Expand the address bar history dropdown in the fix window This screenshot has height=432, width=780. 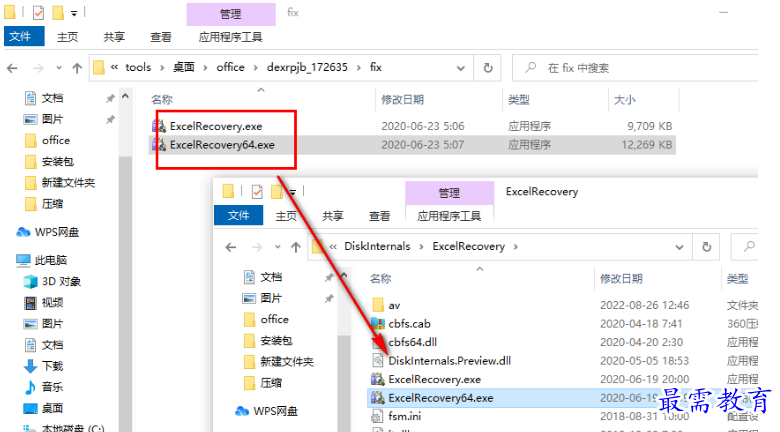[461, 68]
